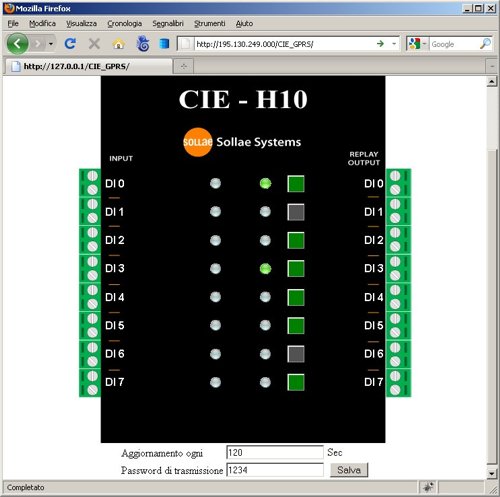
Task: Click the blue seahorse toolbar icon
Action: click(143, 44)
